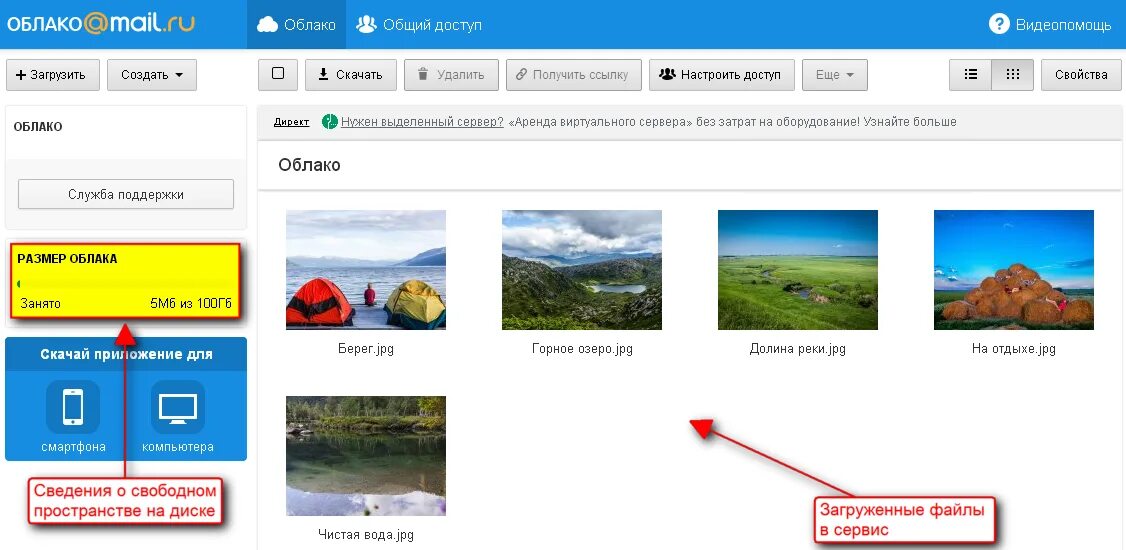Click the question mark help icon
The width and height of the screenshot is (1126, 550).
click(x=999, y=24)
